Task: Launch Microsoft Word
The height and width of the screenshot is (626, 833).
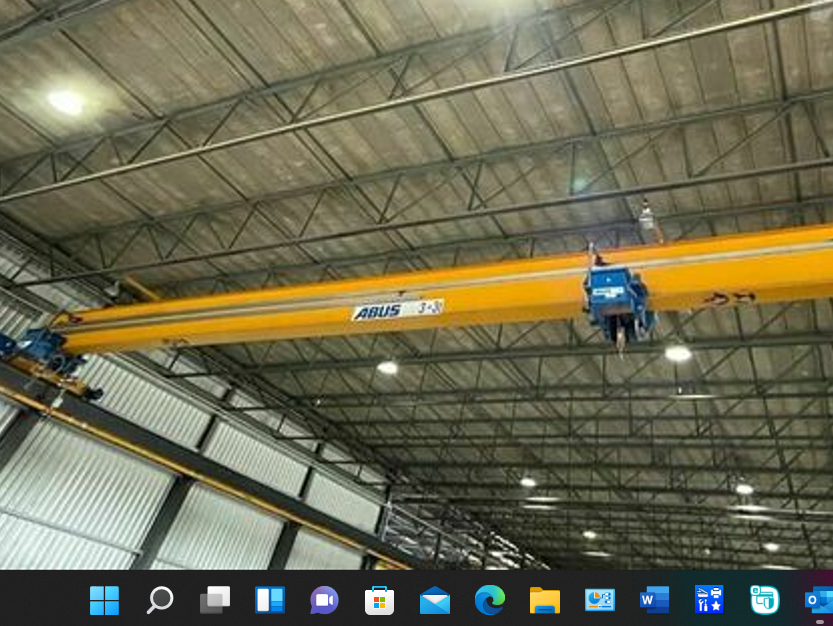Action: [655, 600]
